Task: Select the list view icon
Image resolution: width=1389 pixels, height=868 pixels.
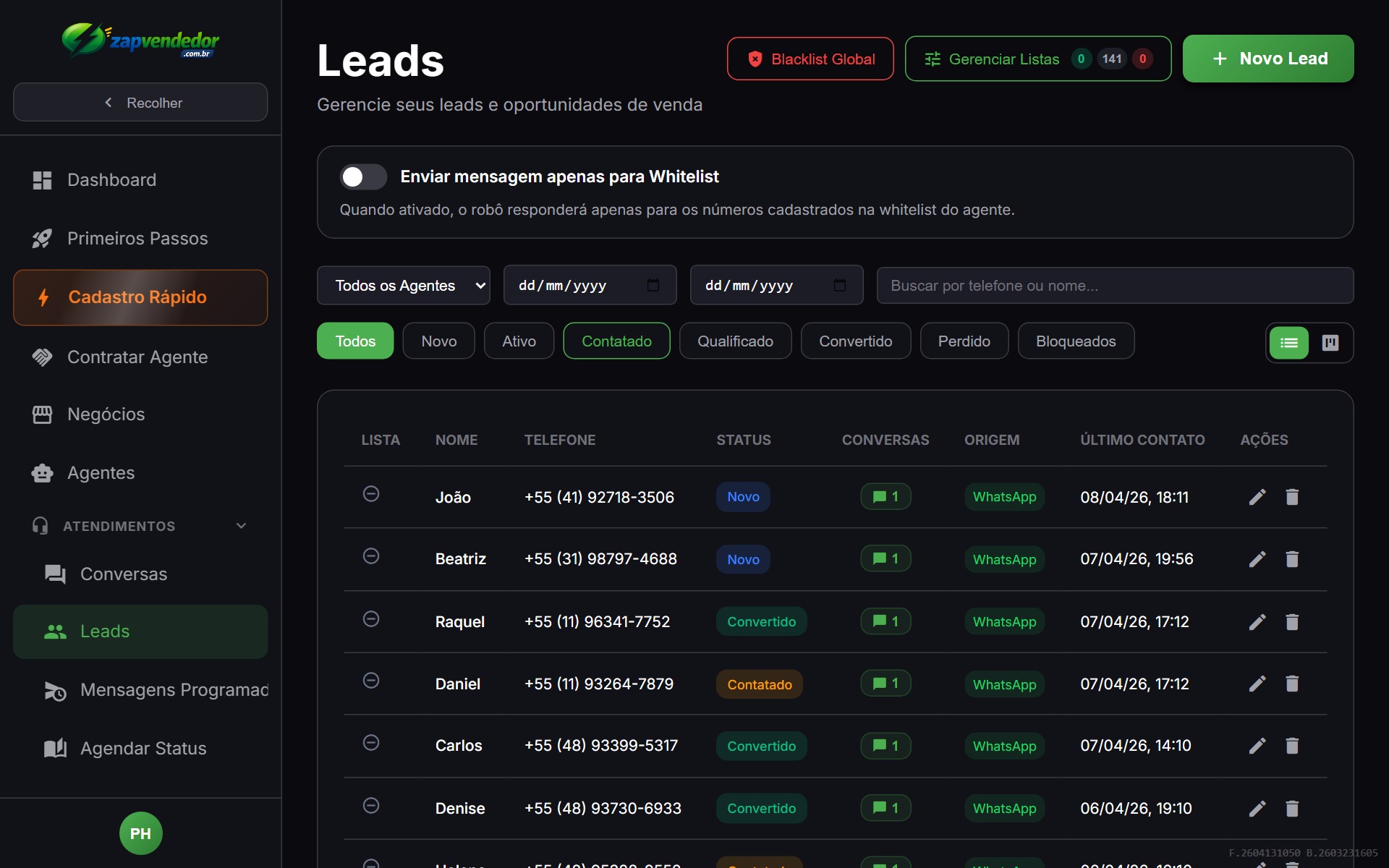Action: tap(1288, 343)
